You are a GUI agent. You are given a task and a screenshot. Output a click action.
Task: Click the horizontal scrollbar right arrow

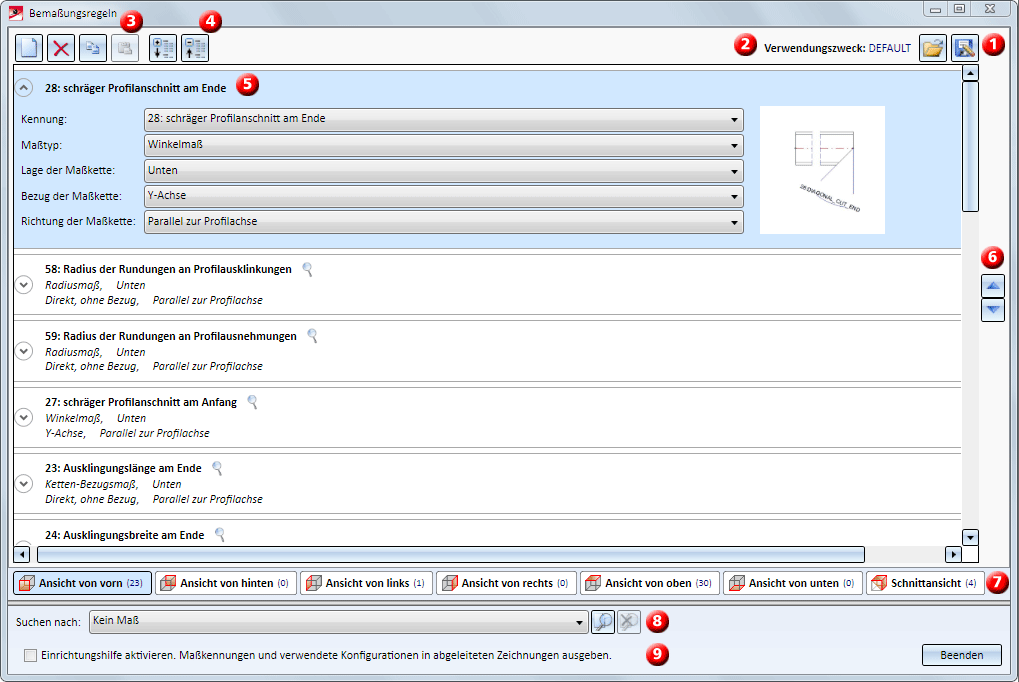(953, 555)
